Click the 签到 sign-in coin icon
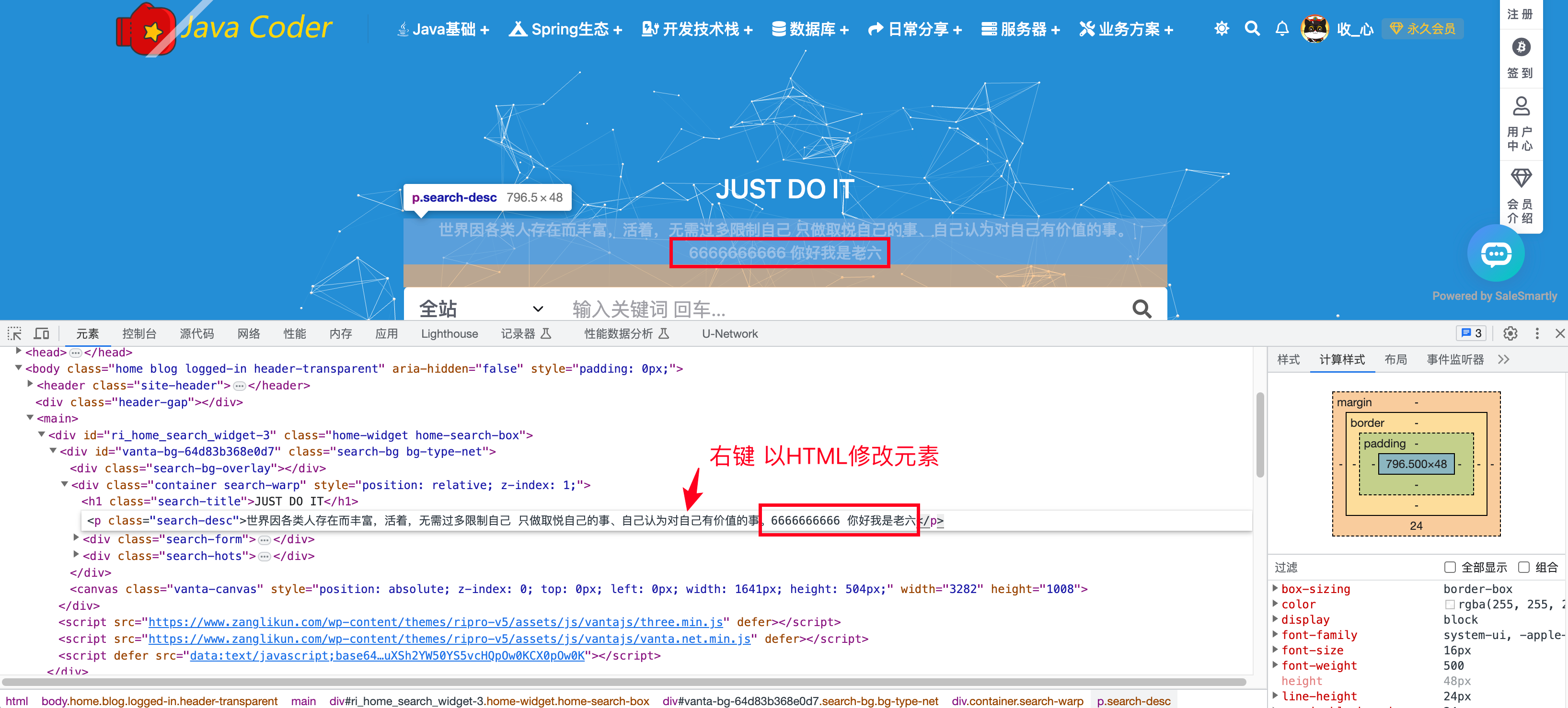Screen dimensions: 1568x708 (1521, 47)
